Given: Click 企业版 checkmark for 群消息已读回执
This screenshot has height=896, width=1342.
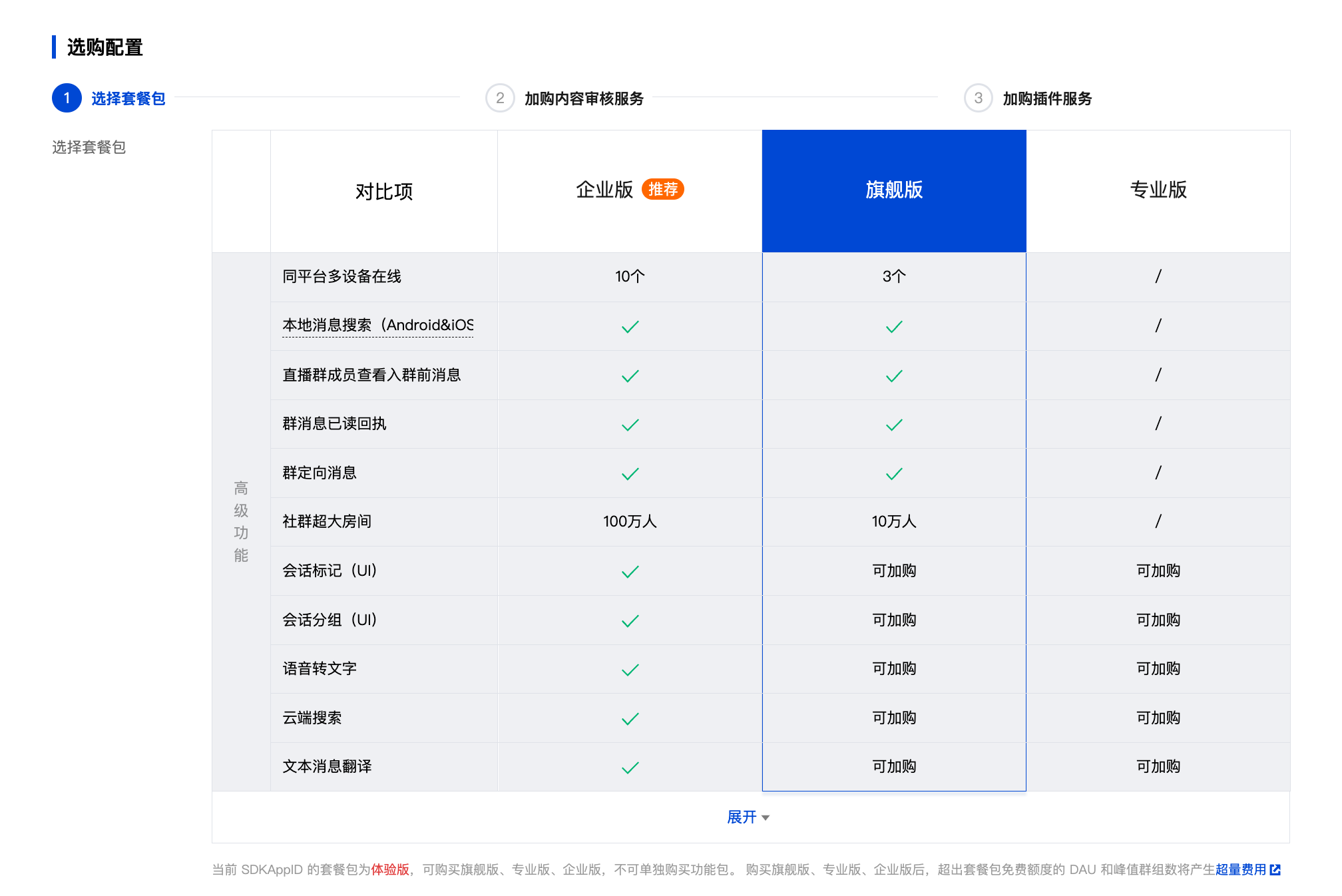Looking at the screenshot, I should pos(630,424).
